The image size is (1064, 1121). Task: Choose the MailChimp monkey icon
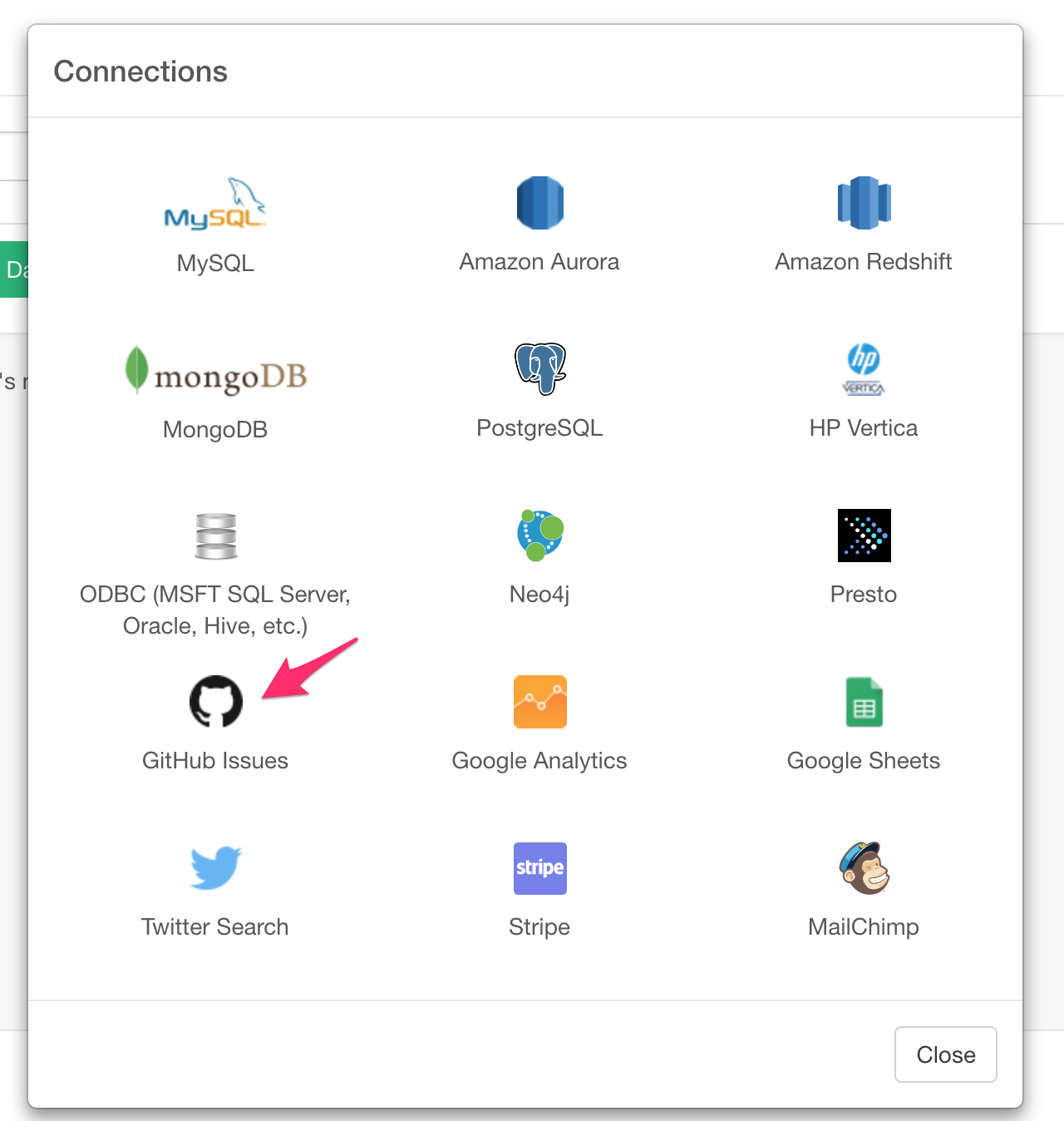pyautogui.click(x=864, y=867)
